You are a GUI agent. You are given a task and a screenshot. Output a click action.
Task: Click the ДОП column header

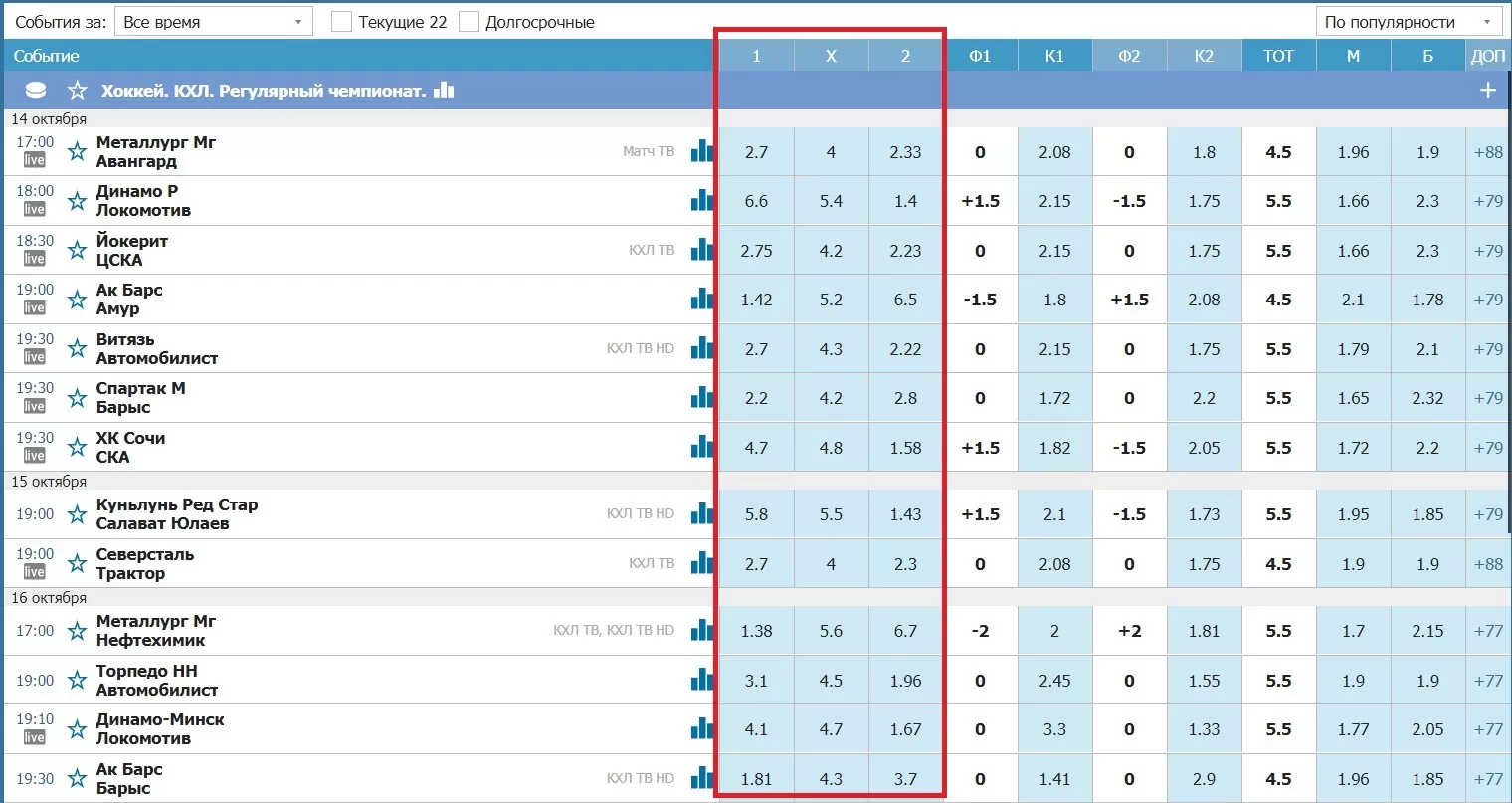point(1488,56)
